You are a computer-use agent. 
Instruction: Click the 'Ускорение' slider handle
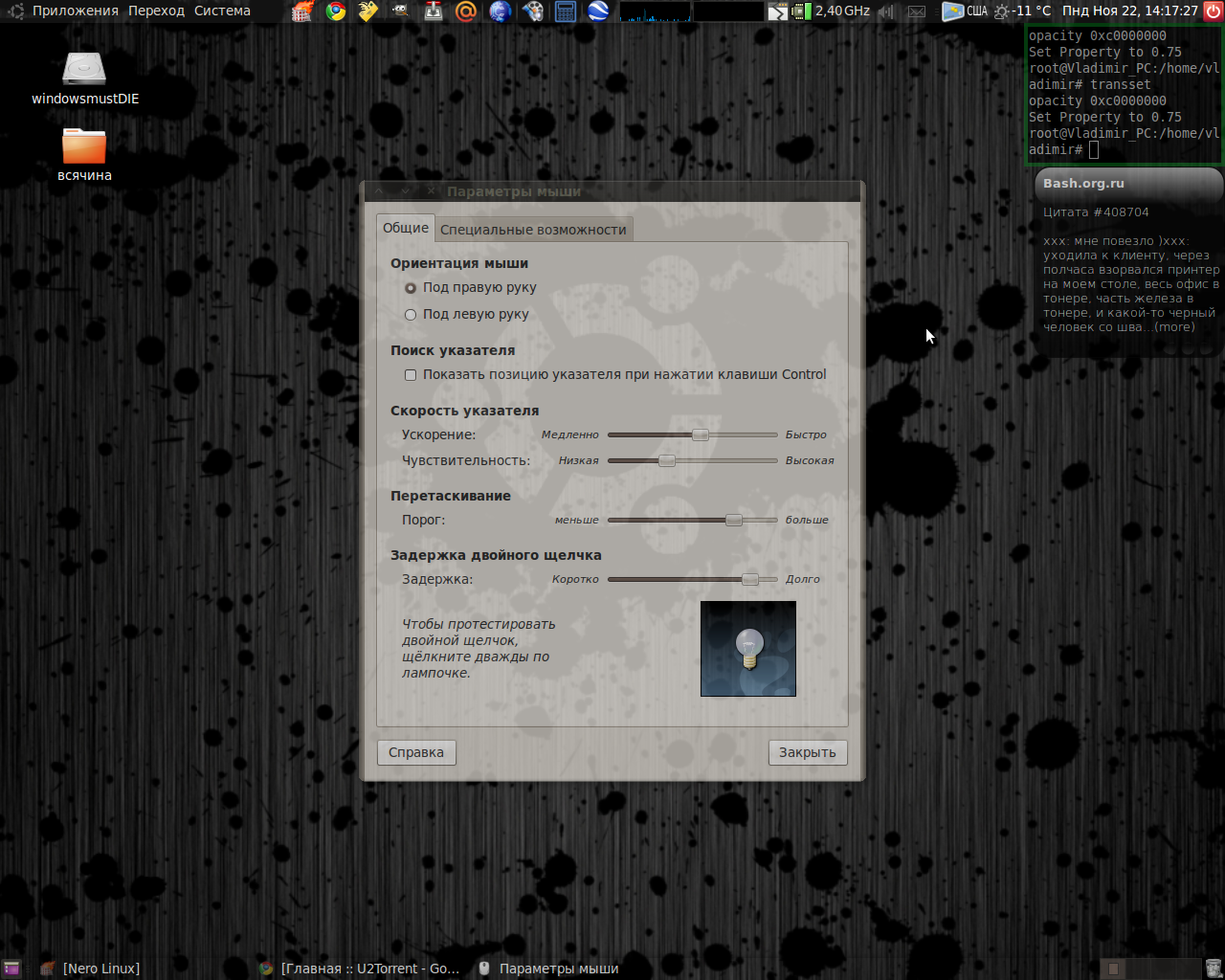click(x=701, y=434)
